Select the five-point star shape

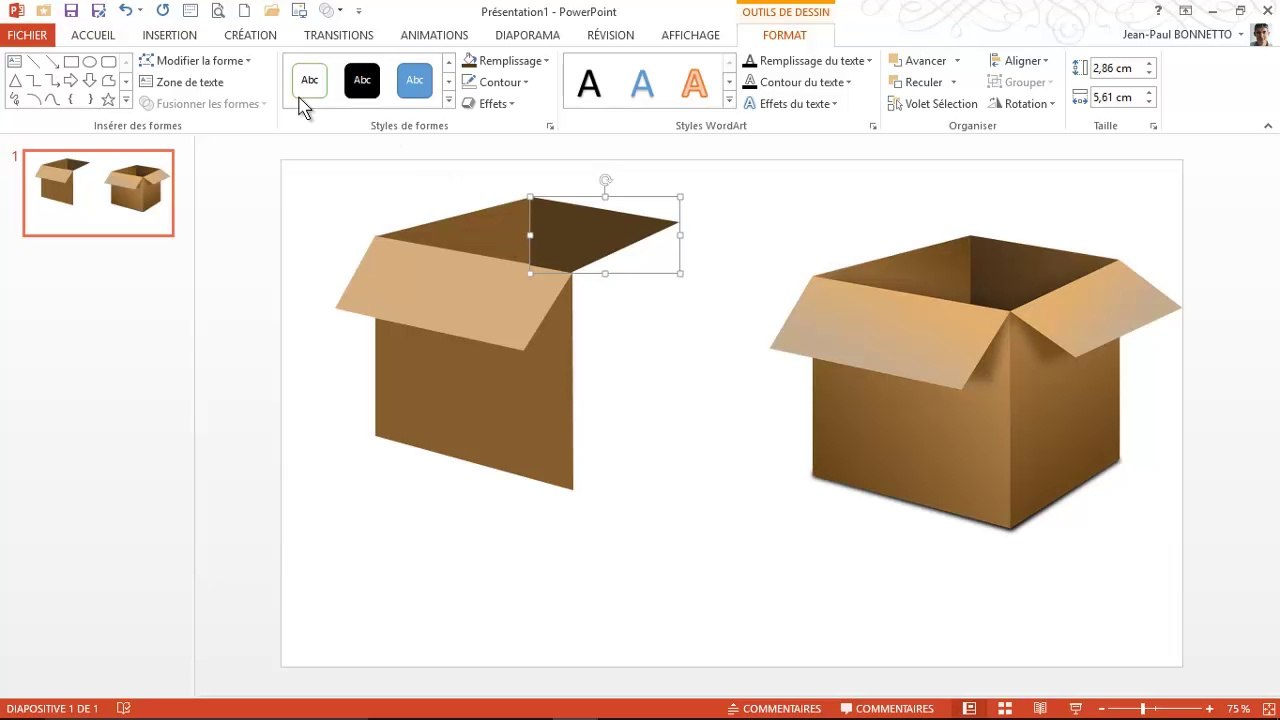coord(108,99)
